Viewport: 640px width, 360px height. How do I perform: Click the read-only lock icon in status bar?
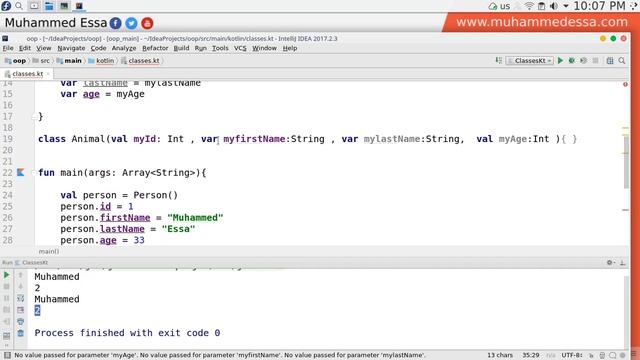(x=591, y=355)
